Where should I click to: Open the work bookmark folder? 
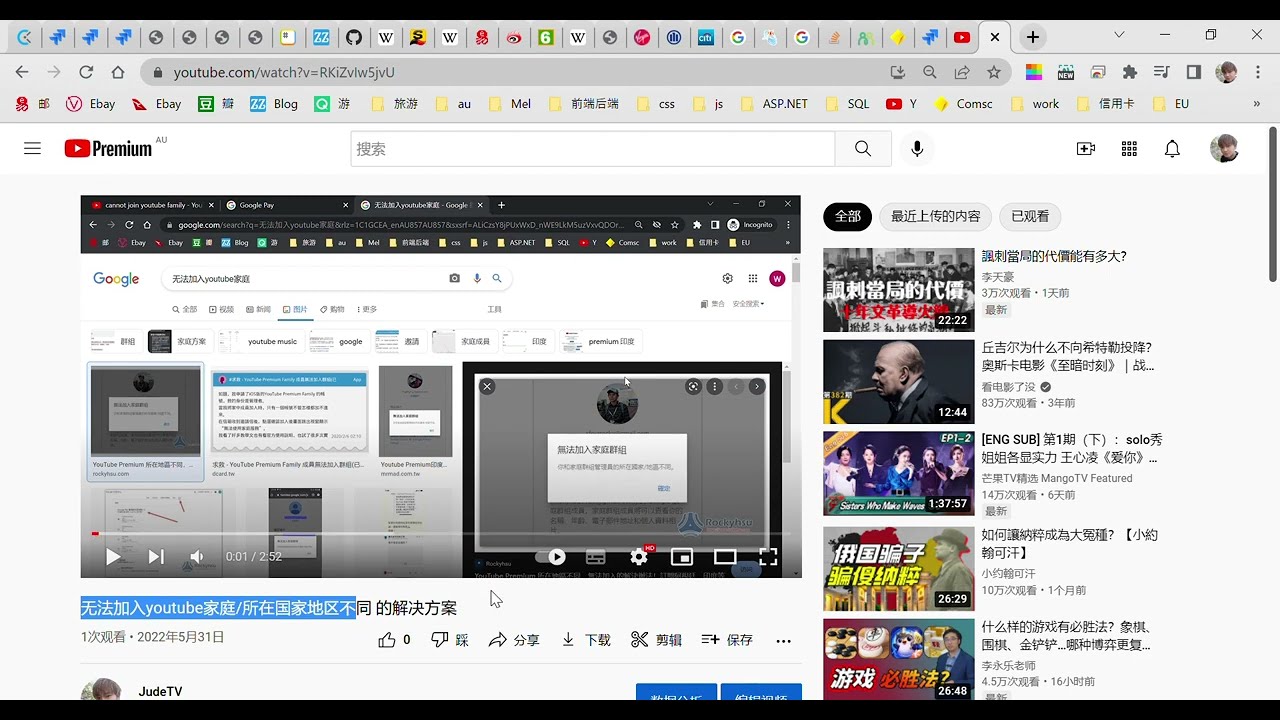tap(1035, 103)
